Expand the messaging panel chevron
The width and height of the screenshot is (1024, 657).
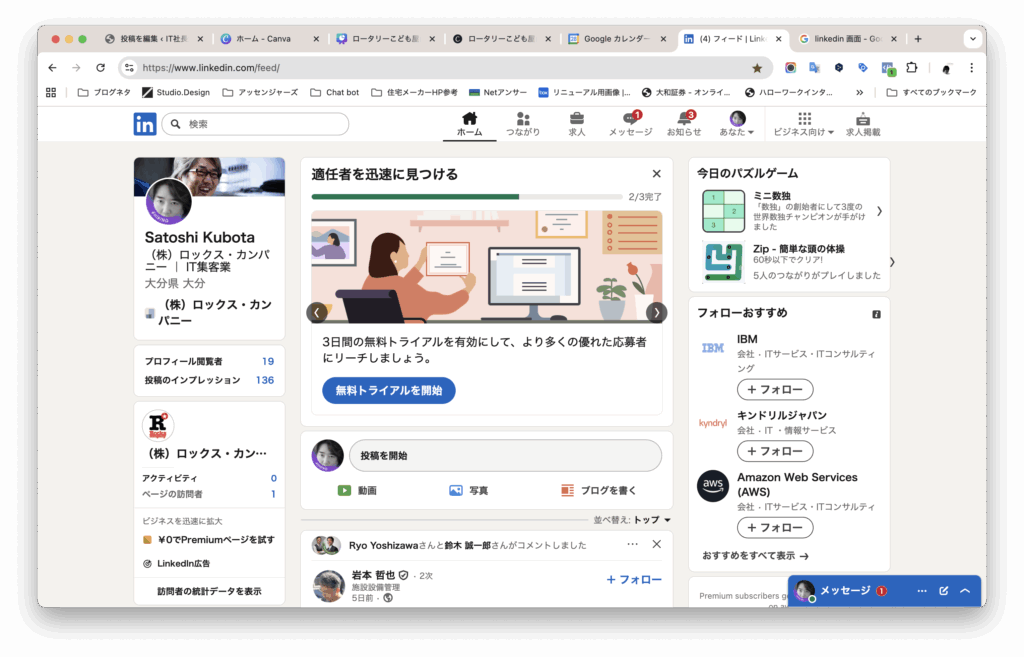(965, 591)
